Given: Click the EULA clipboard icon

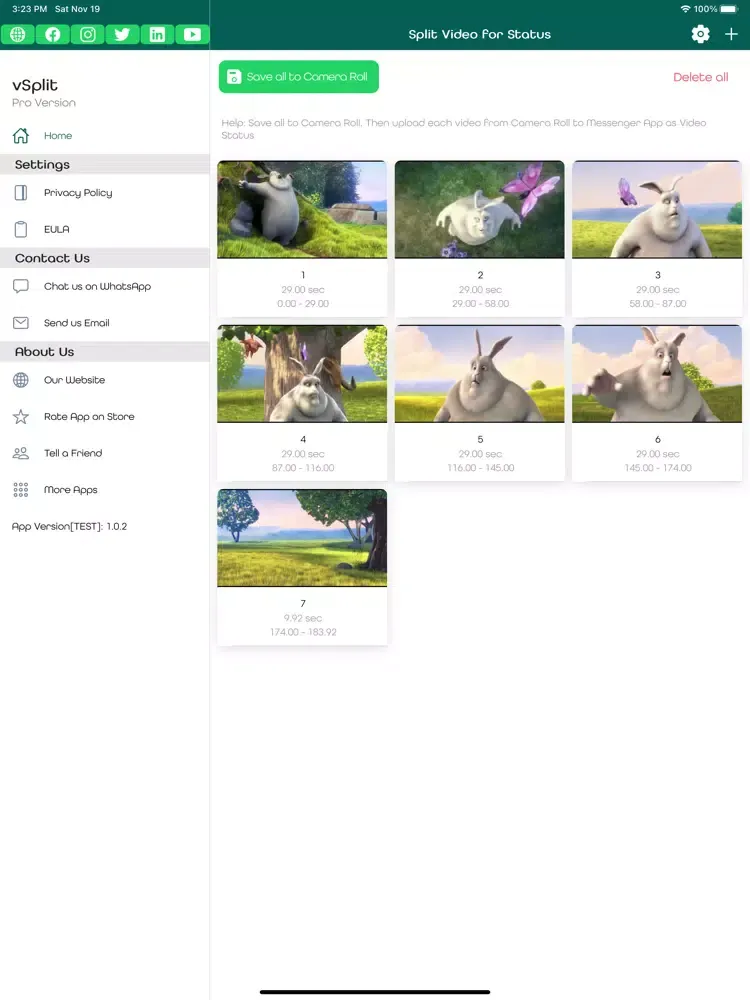Looking at the screenshot, I should point(21,229).
